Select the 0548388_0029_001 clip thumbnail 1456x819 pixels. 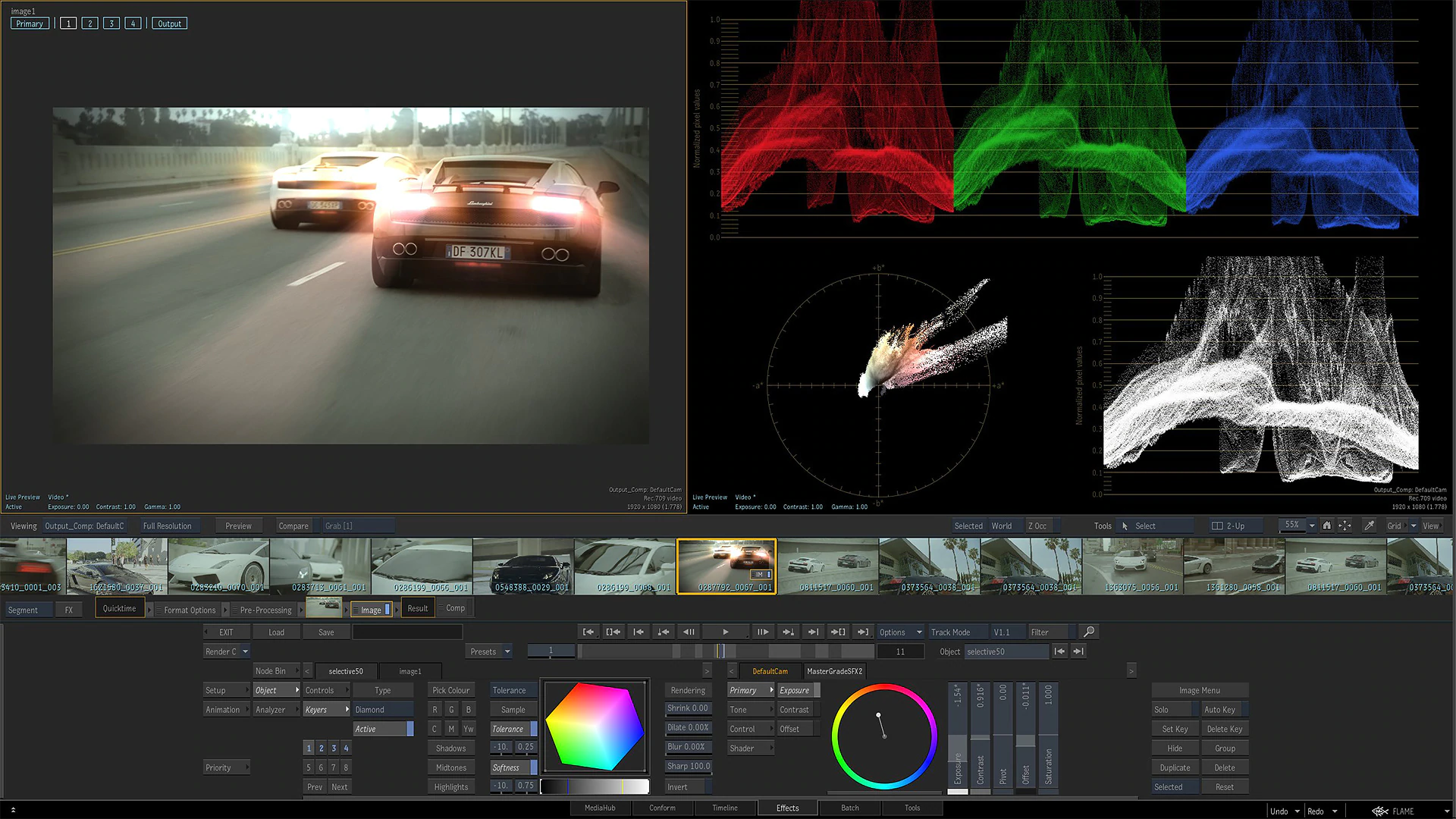coord(523,566)
